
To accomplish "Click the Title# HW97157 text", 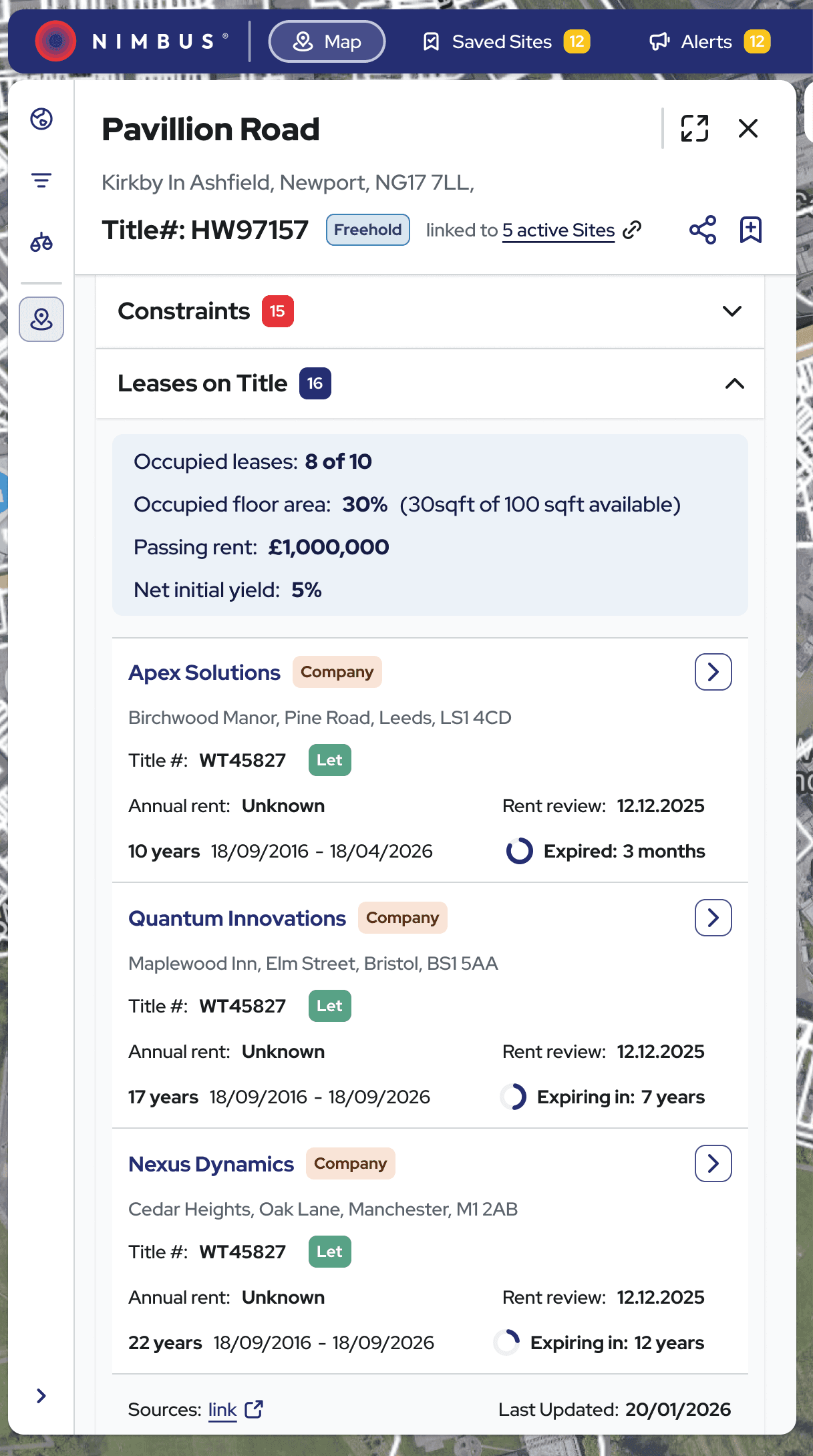I will tap(205, 230).
